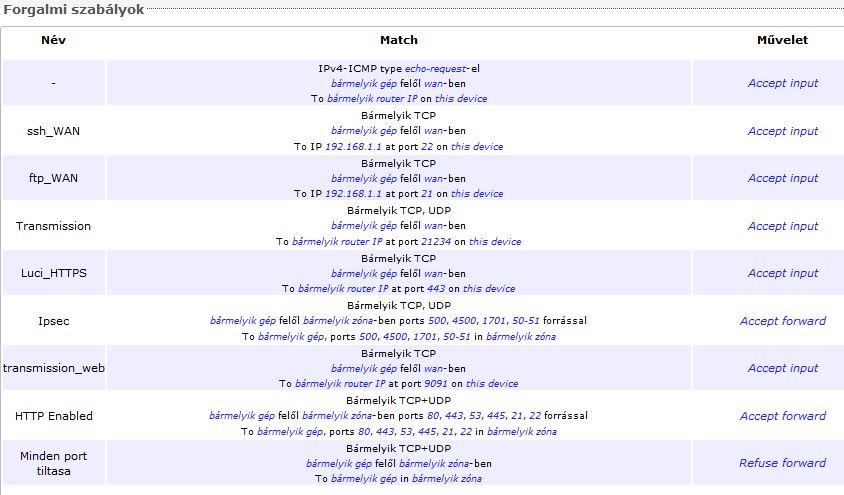
Task: Select the Minden port tiltasa rule name
Action: click(53, 463)
